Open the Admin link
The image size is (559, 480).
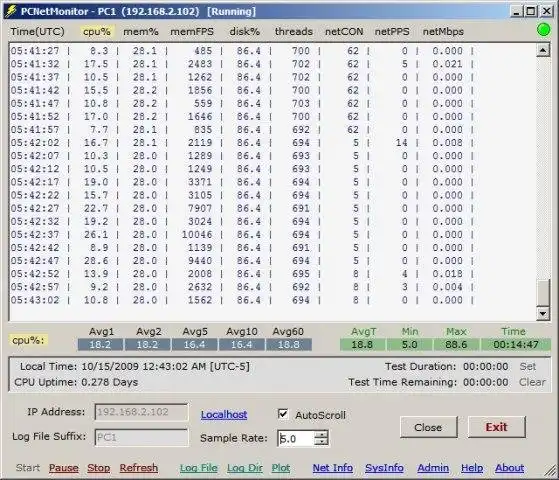pos(433,468)
